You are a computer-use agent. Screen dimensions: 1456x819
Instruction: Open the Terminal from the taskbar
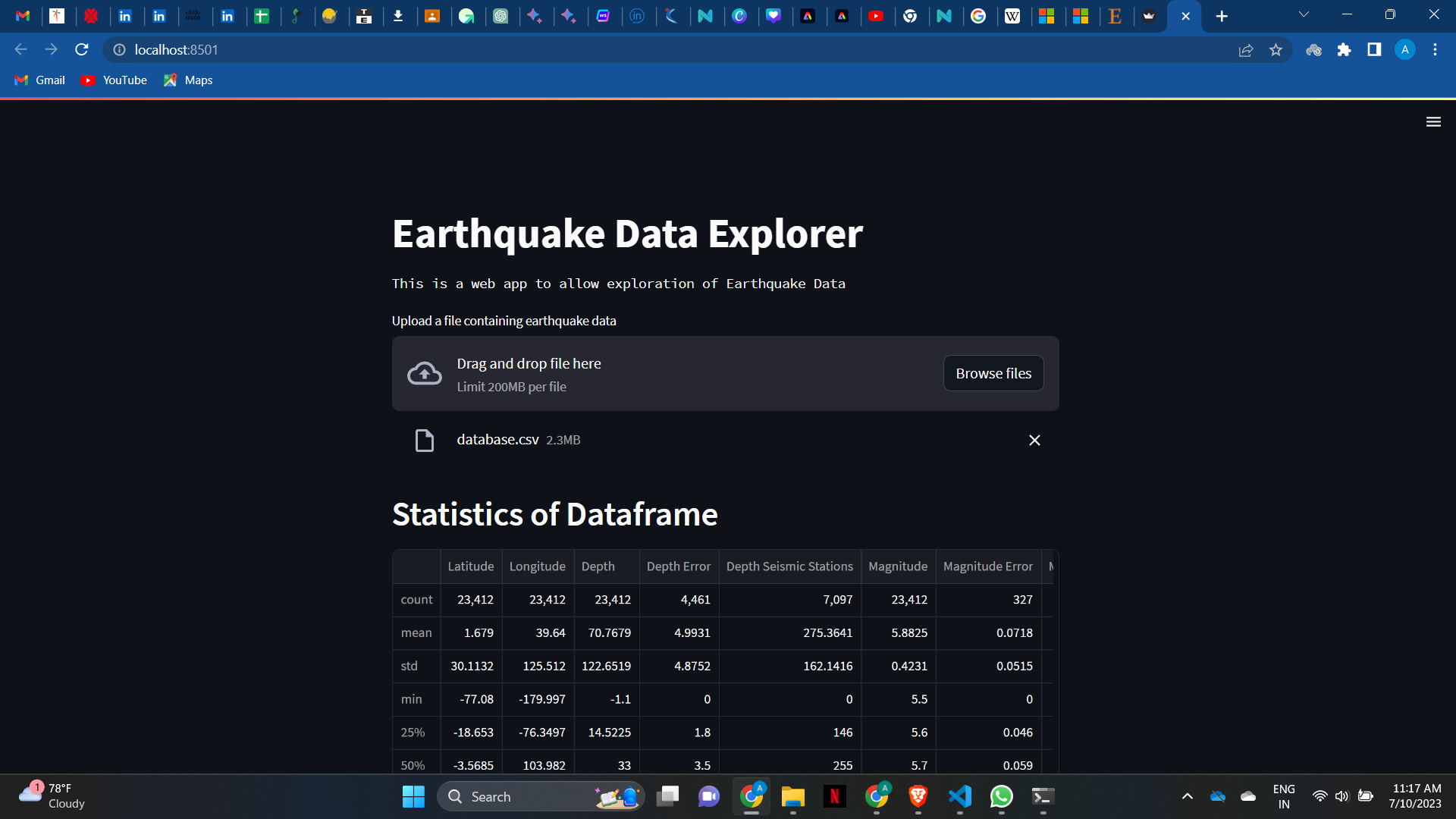click(x=1042, y=797)
